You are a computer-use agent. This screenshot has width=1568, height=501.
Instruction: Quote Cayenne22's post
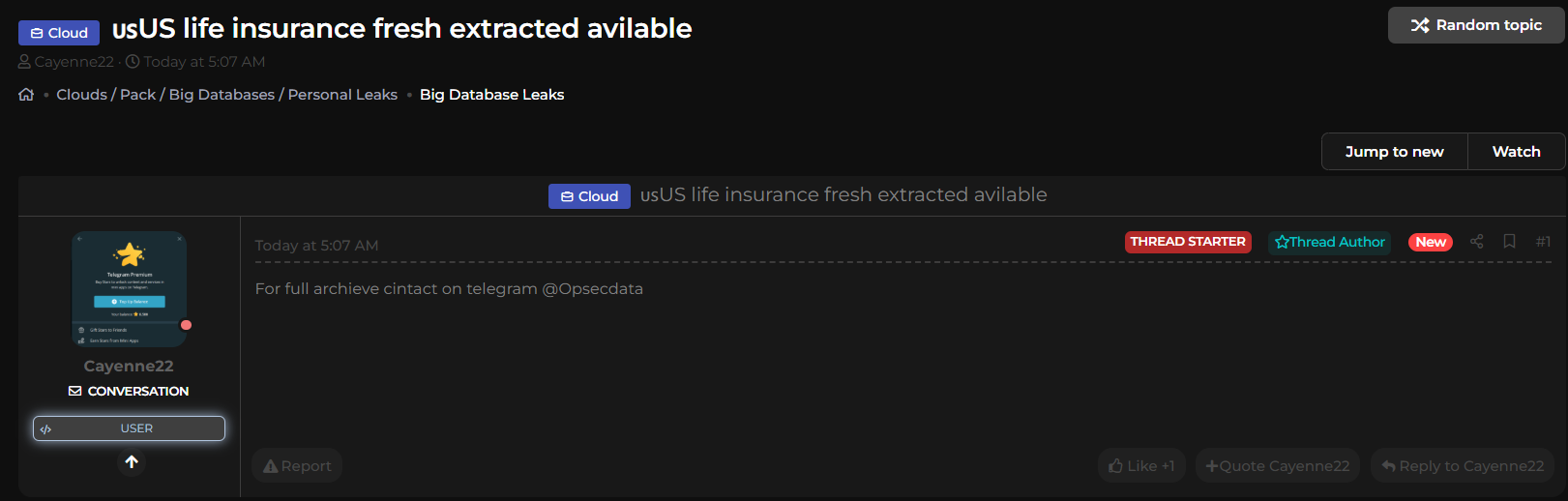pyautogui.click(x=1278, y=466)
